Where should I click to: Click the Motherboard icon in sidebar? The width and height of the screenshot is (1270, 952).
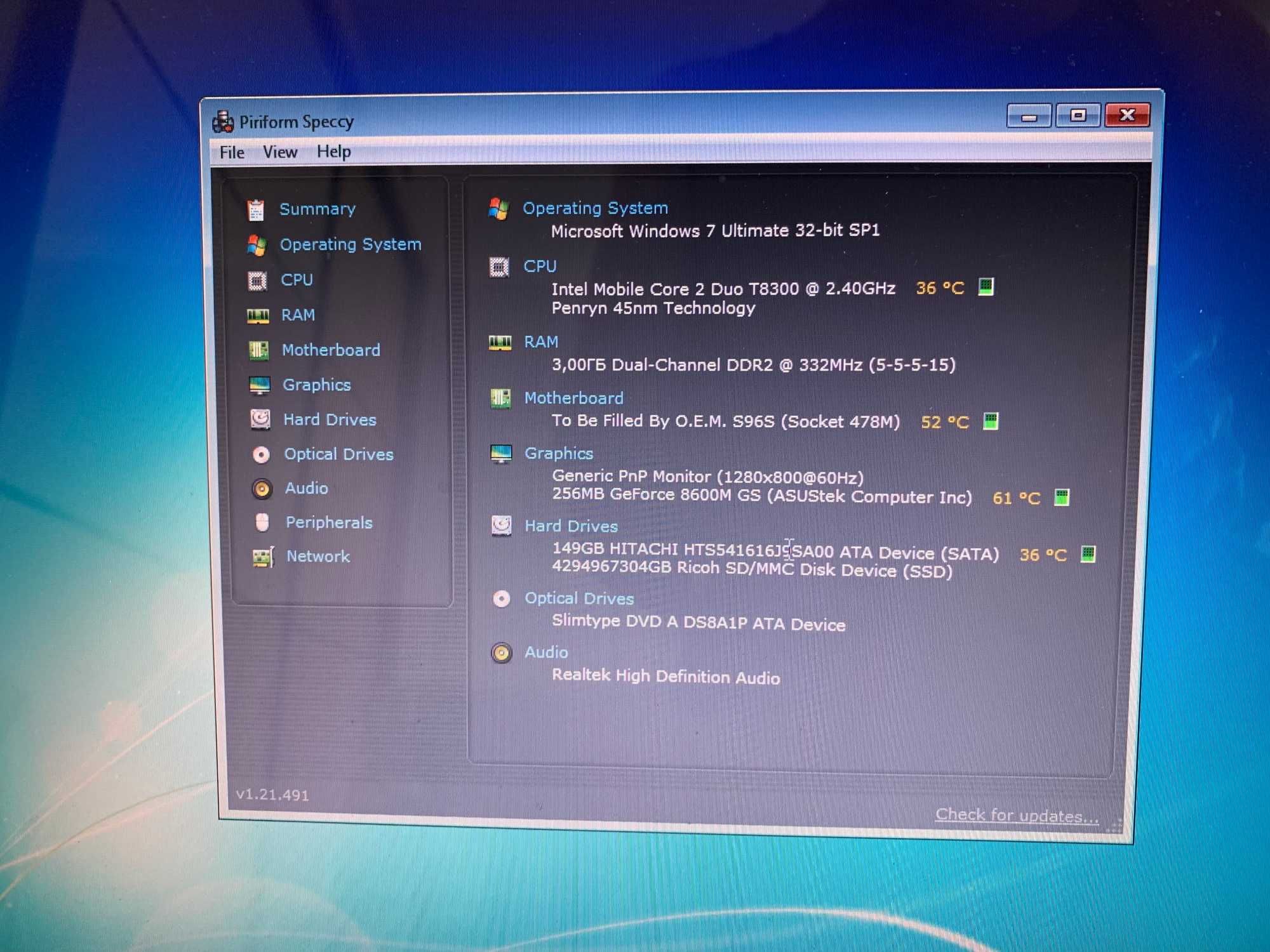pos(258,350)
